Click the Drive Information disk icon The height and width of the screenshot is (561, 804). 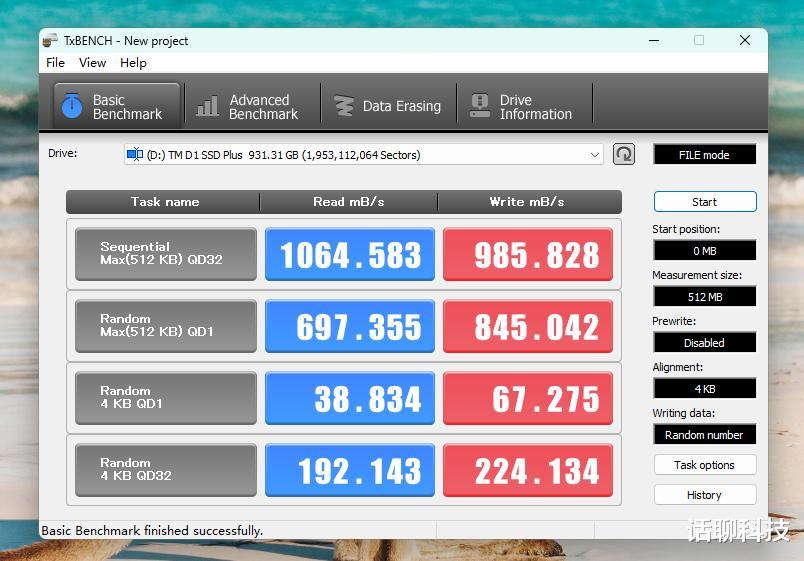[x=480, y=106]
